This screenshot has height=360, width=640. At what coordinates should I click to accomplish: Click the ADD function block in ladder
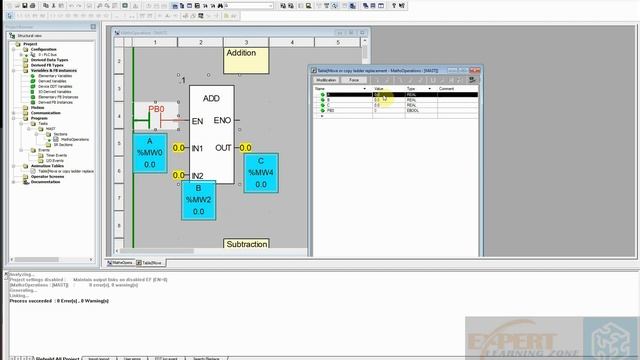coord(211,135)
